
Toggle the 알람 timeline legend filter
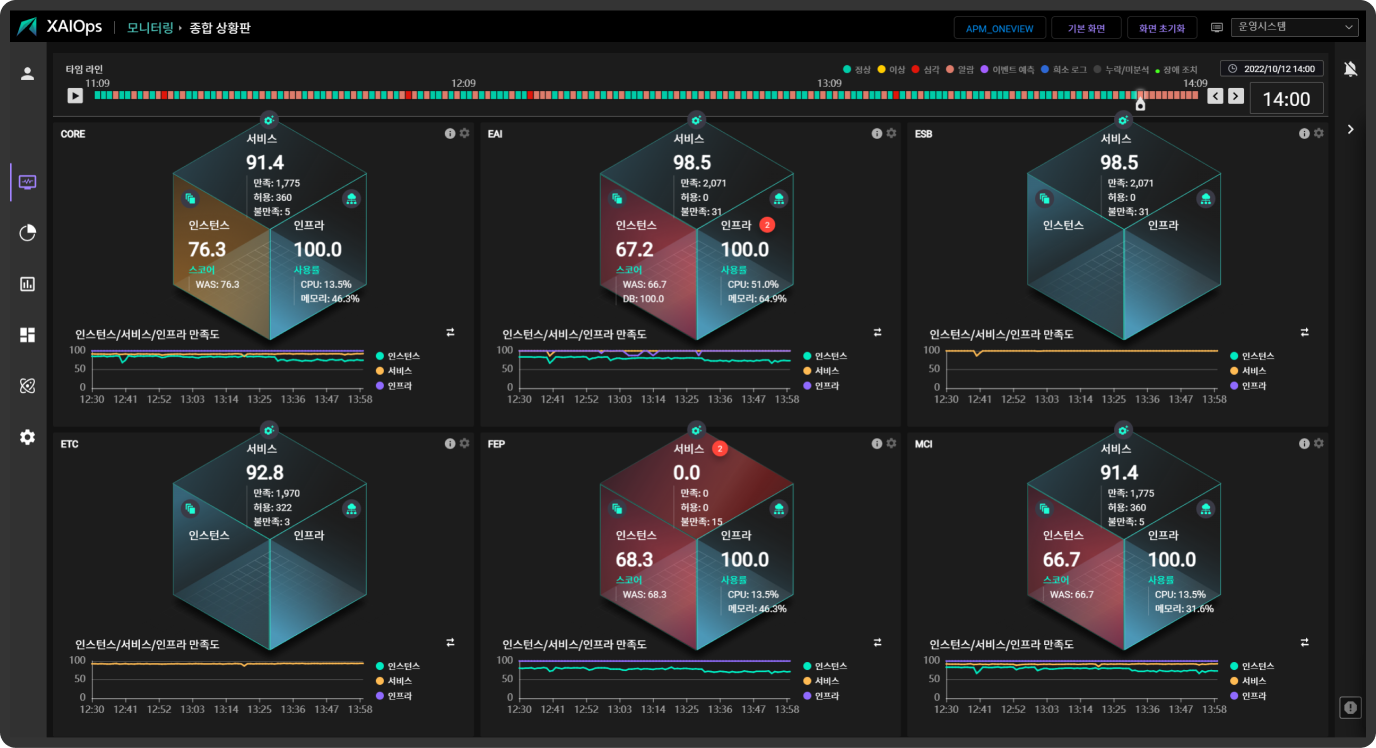(x=960, y=69)
